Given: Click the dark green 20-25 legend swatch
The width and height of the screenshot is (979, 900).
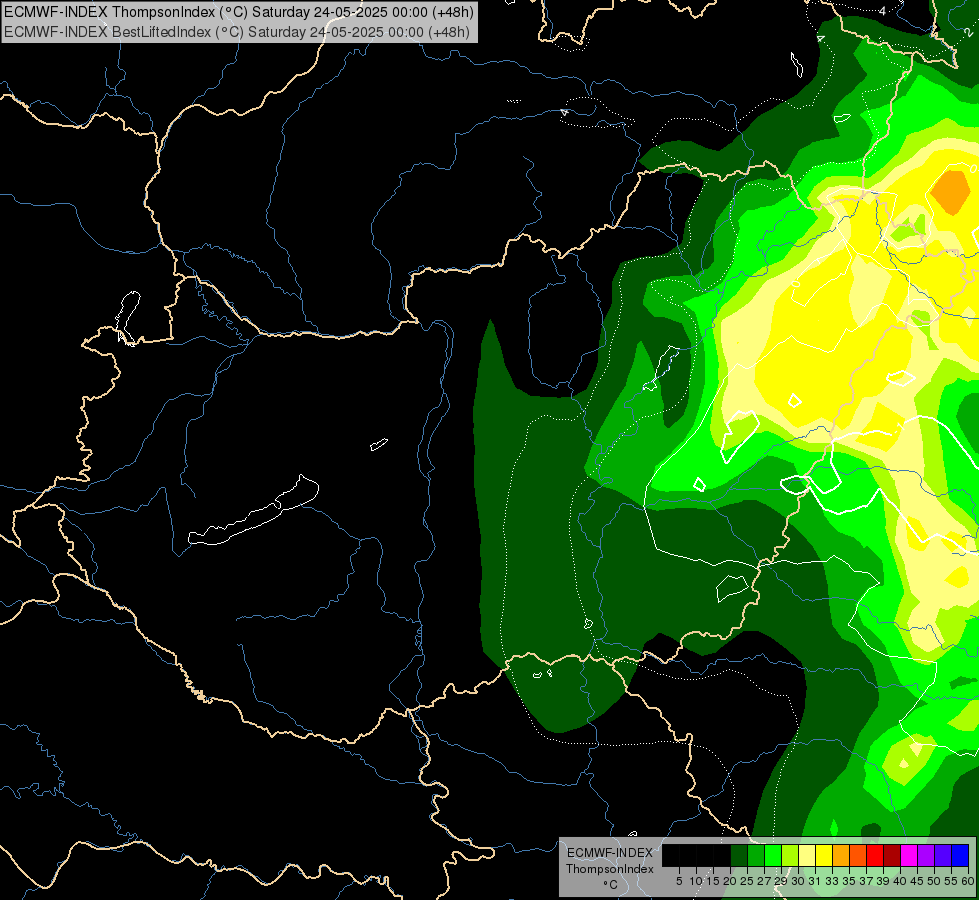Looking at the screenshot, I should (x=739, y=855).
